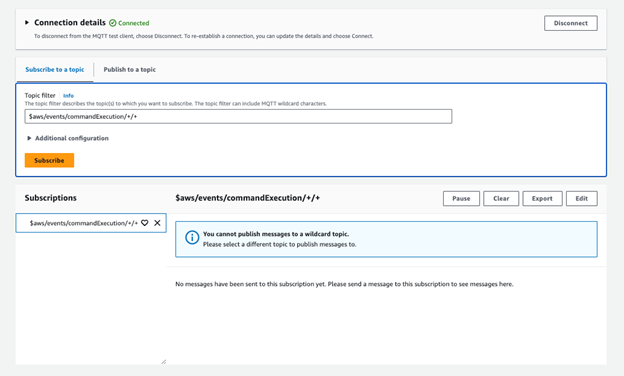The height and width of the screenshot is (376, 624).
Task: Select Subscribe to a topic tab
Action: 55,70
